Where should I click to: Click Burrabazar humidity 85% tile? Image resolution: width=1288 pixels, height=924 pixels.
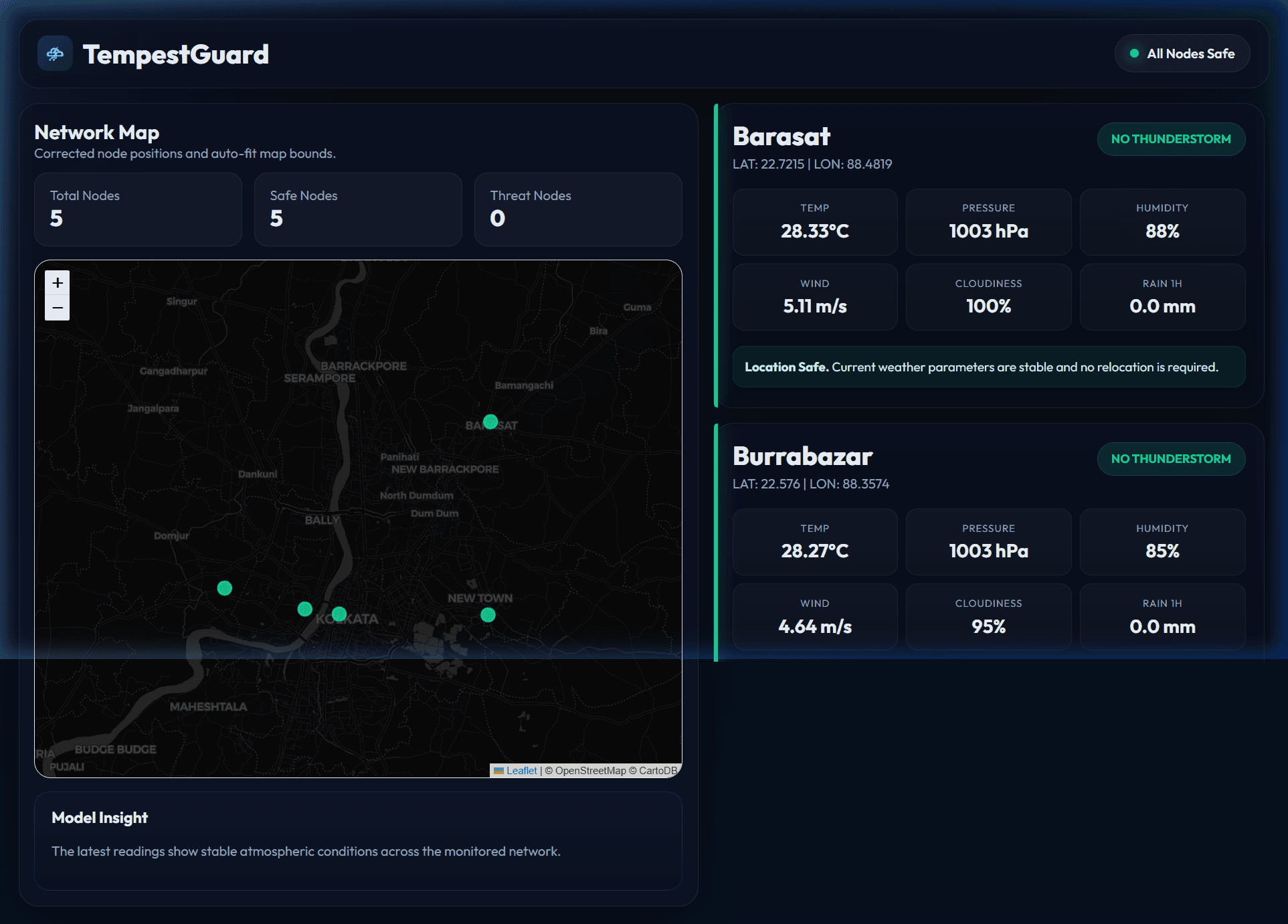click(1162, 542)
